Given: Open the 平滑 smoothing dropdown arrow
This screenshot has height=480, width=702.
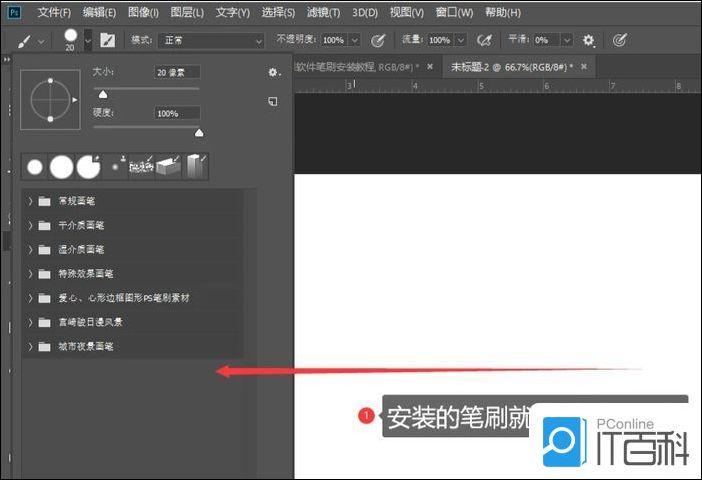Looking at the screenshot, I should pos(567,40).
